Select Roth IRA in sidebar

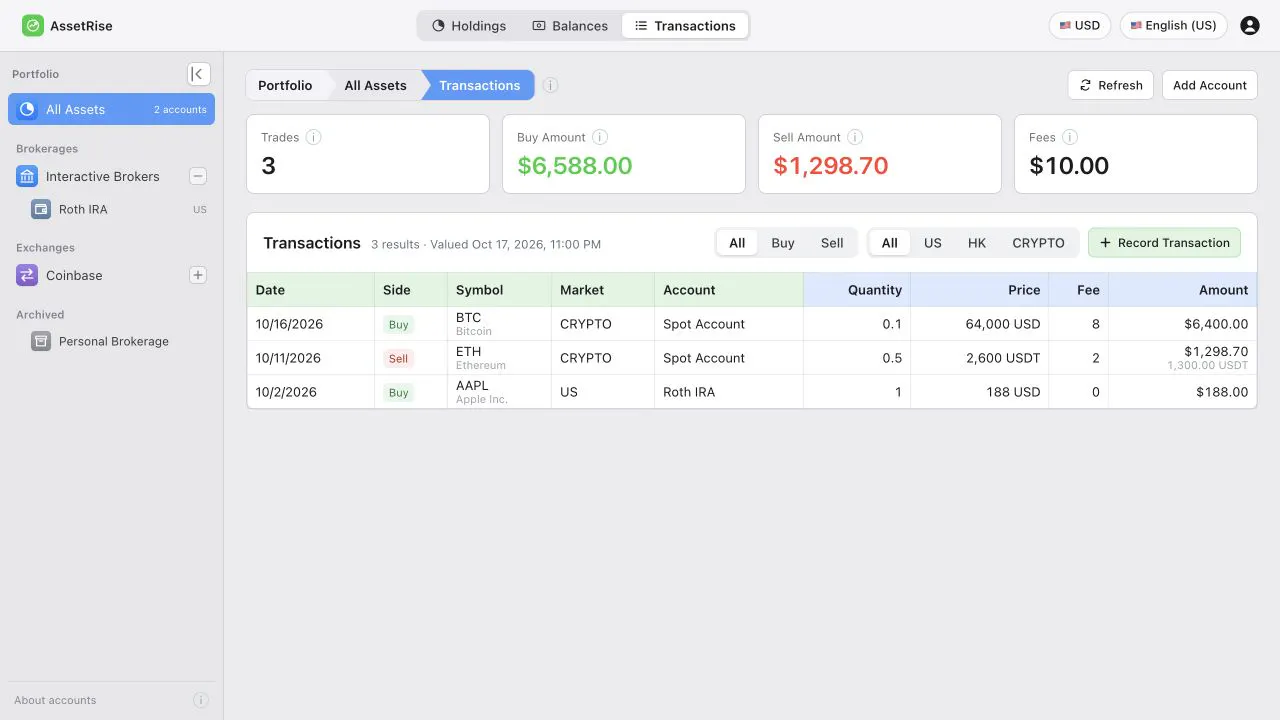click(111, 210)
